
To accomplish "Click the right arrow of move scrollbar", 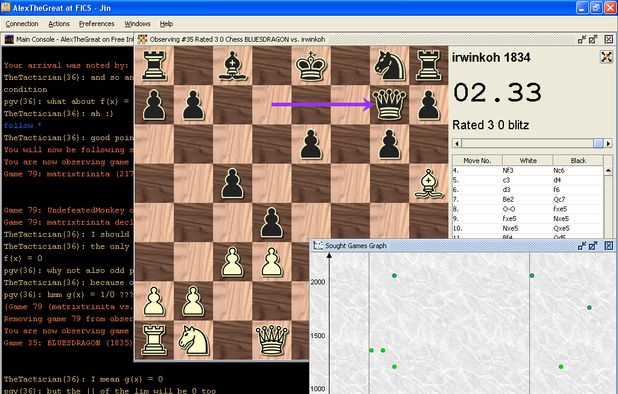I will tap(608, 143).
